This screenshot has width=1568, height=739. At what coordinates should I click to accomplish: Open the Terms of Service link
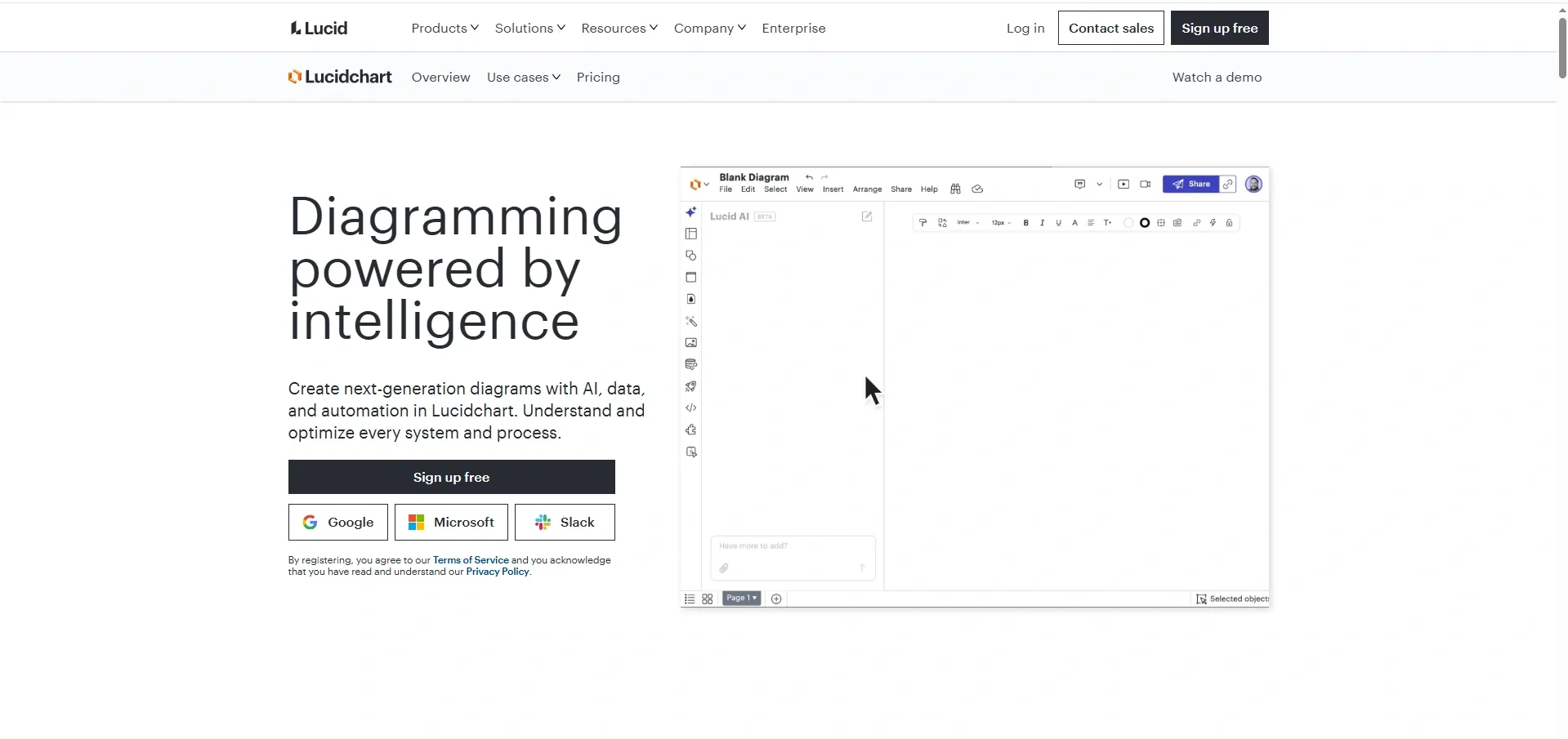470,559
